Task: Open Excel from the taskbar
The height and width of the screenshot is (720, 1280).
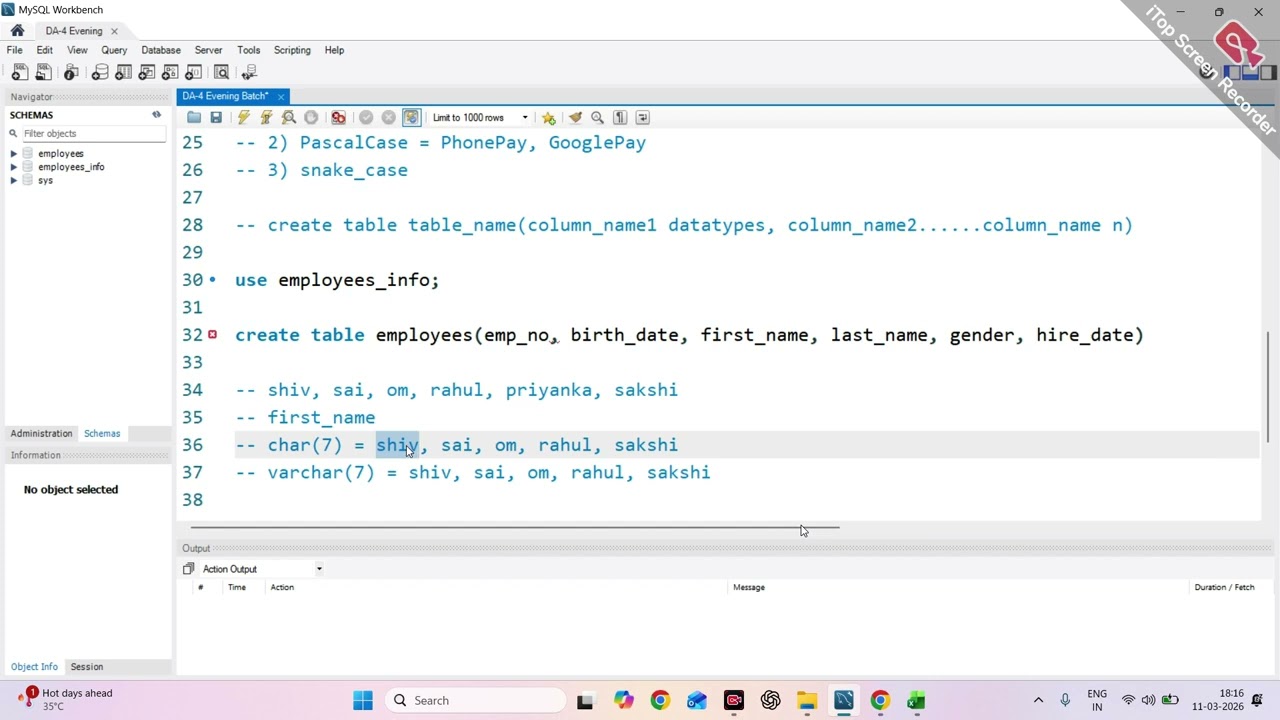Action: tap(916, 701)
